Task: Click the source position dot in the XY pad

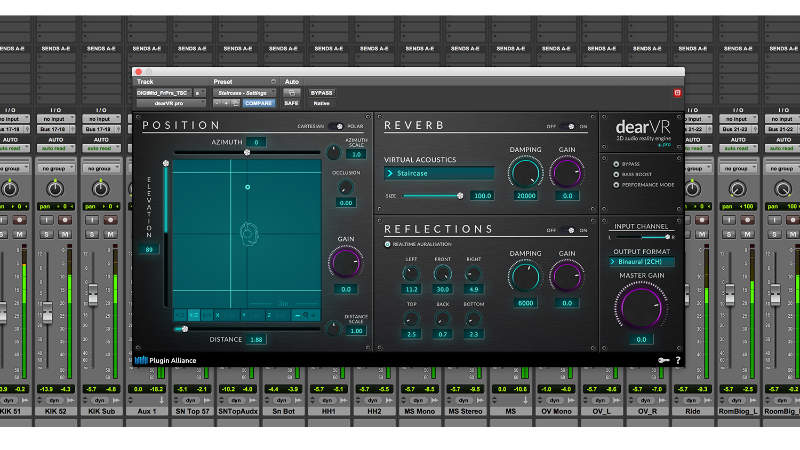Action: point(247,187)
